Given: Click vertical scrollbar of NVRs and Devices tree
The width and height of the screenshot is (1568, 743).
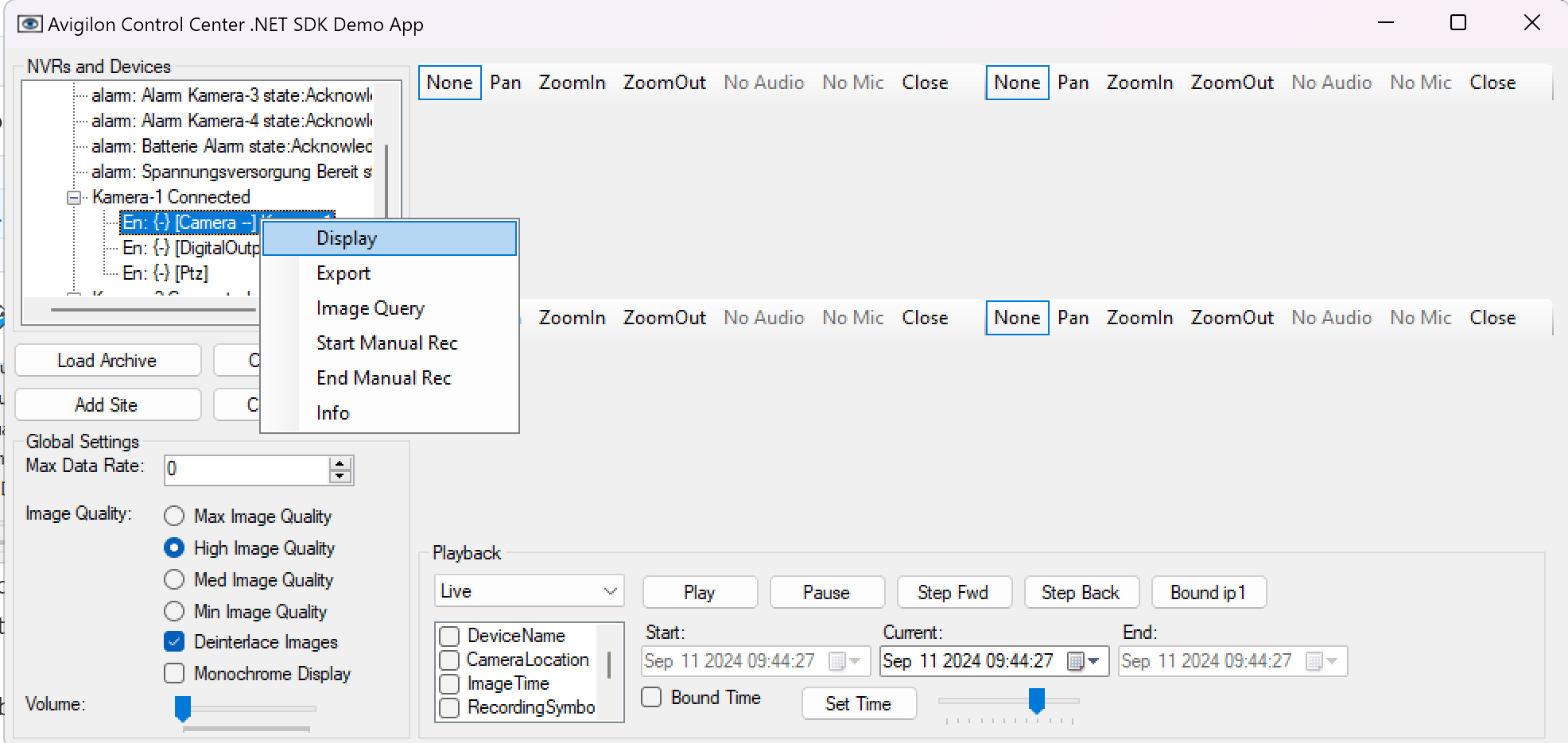Looking at the screenshot, I should click(387, 181).
